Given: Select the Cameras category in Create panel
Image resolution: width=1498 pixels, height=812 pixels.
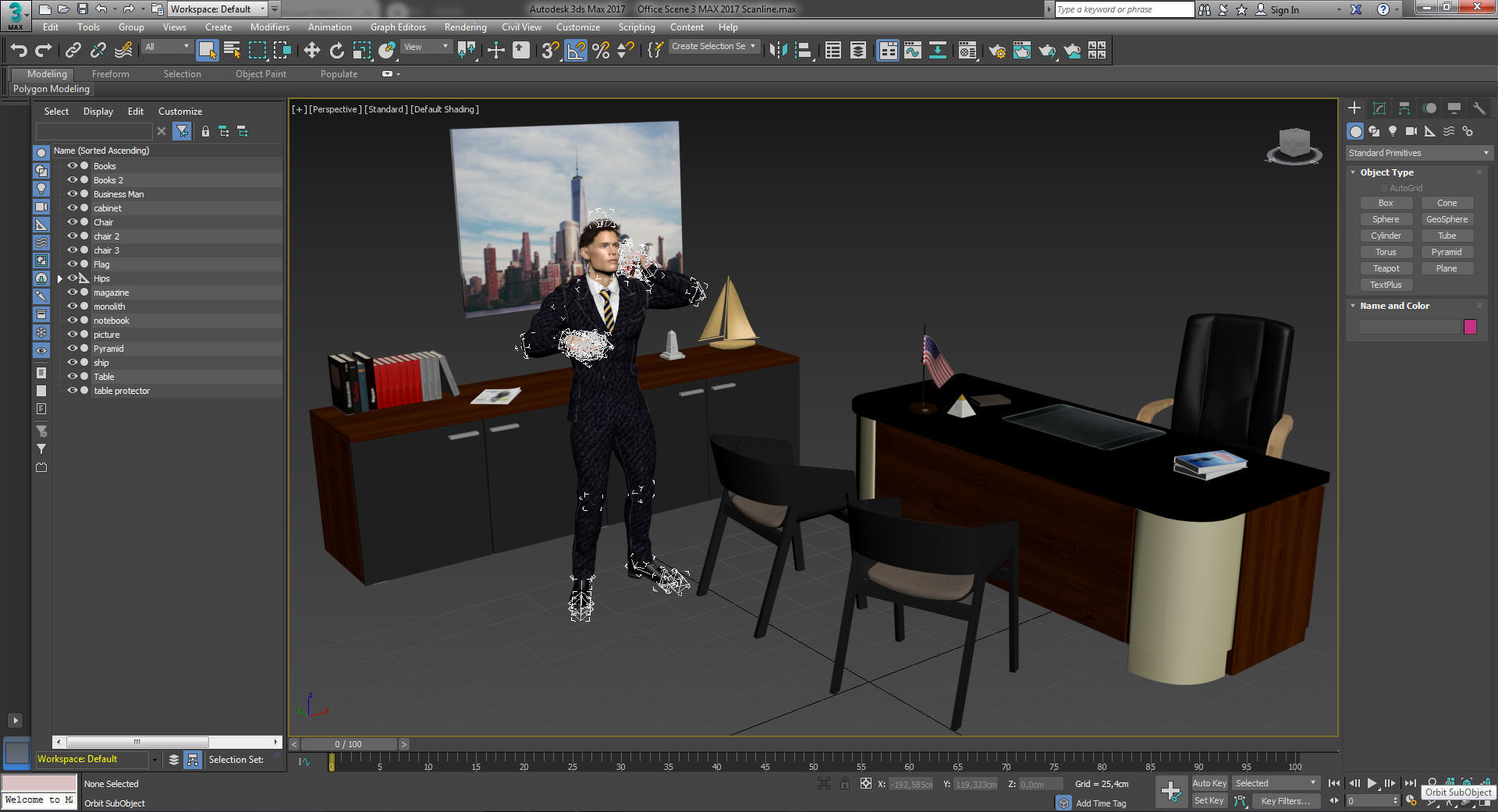Looking at the screenshot, I should click(x=1411, y=131).
